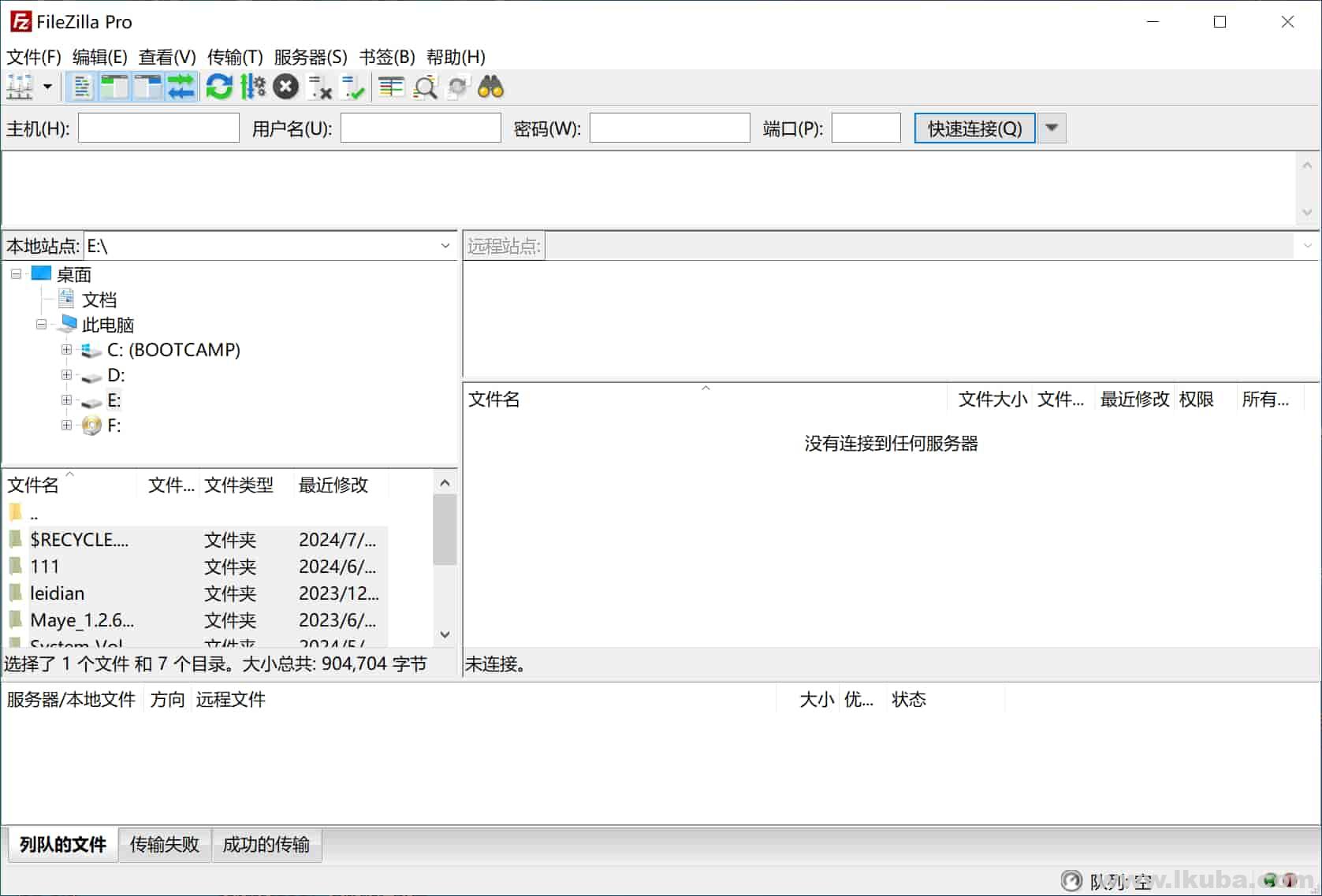Toggle the local directory tree view
The height and width of the screenshot is (896, 1322).
click(114, 87)
